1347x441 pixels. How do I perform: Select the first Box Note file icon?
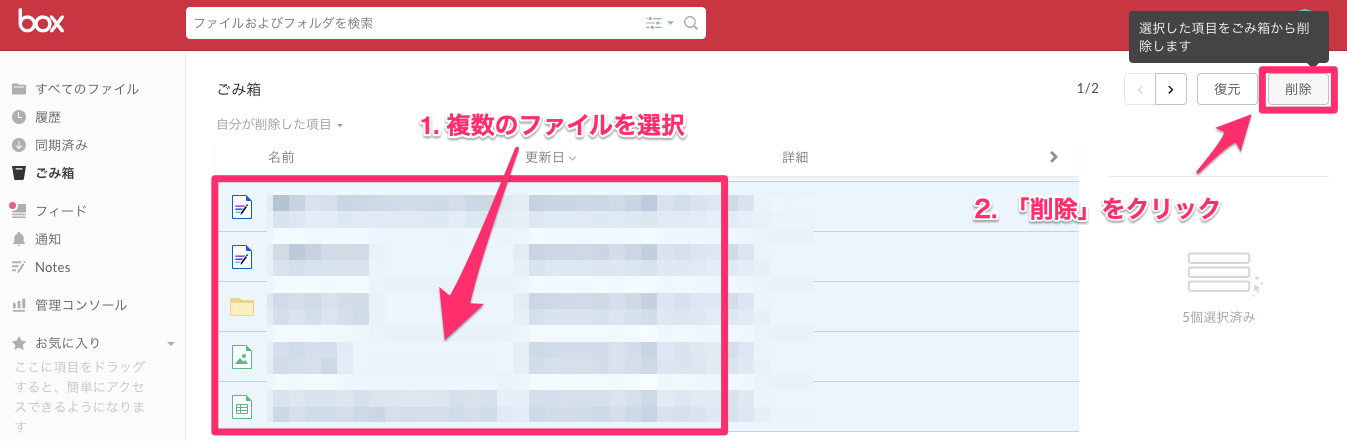(241, 207)
